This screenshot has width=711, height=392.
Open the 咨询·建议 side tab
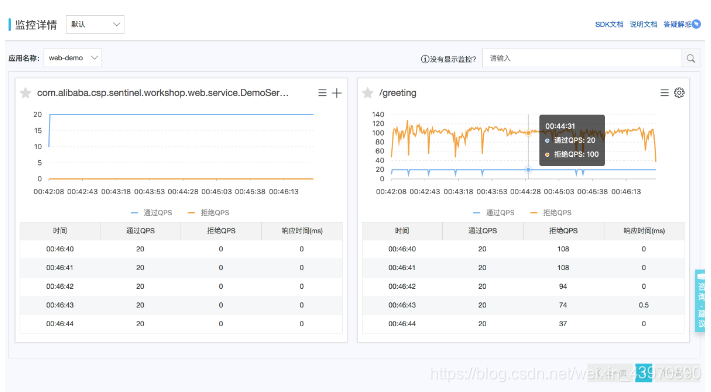click(701, 300)
